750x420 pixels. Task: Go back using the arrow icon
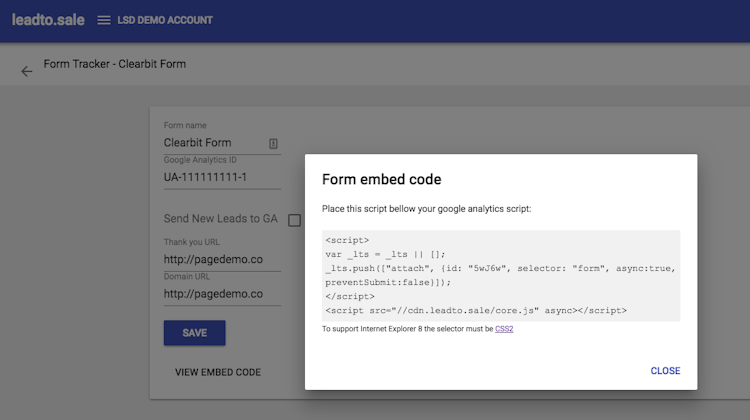tap(27, 71)
